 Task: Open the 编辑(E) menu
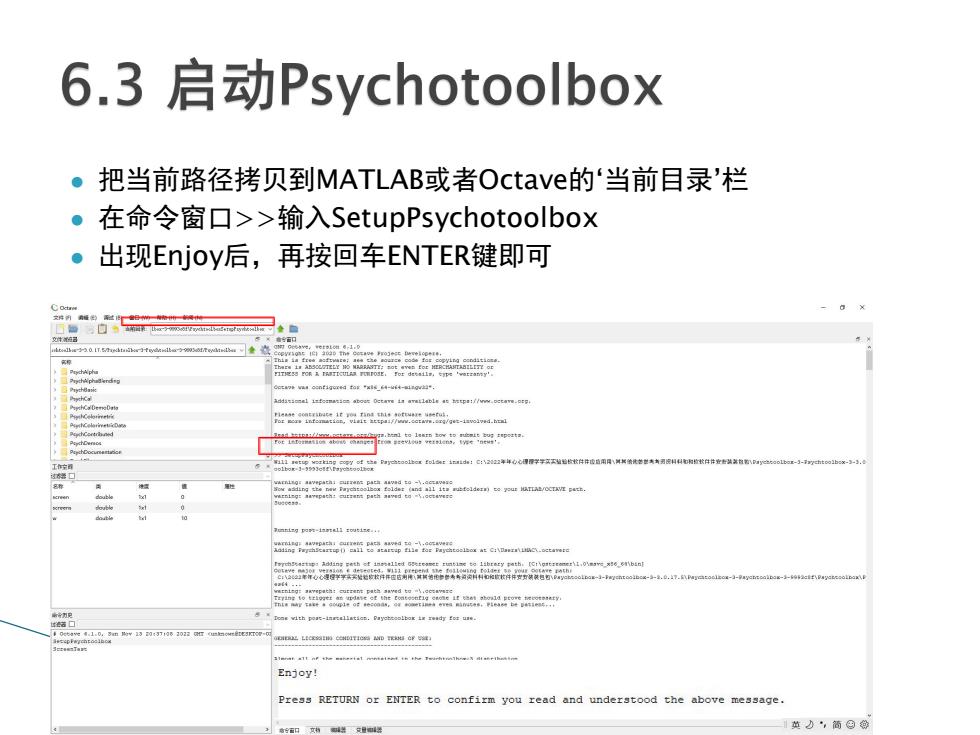point(88,318)
